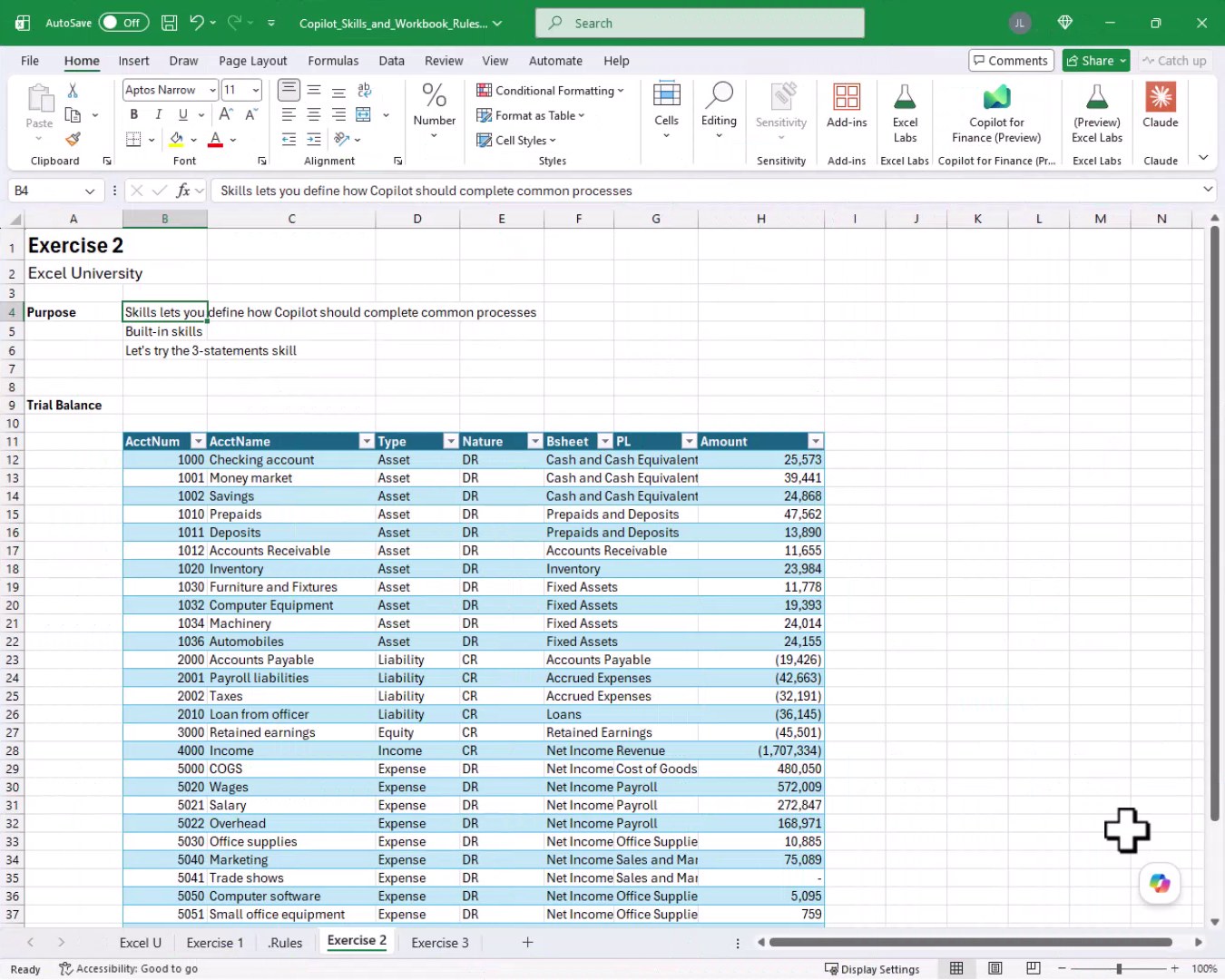
Task: Click the Cut scissors icon
Action: tap(73, 90)
